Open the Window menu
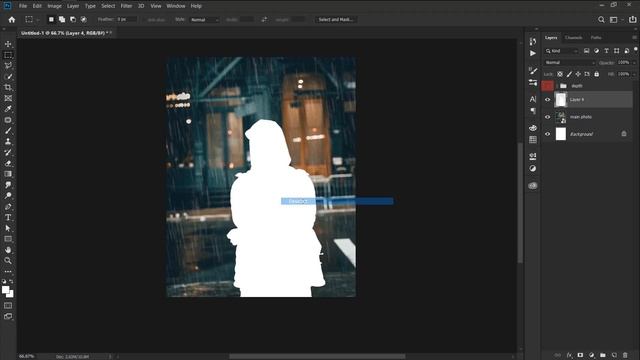The height and width of the screenshot is (360, 640). [176, 6]
